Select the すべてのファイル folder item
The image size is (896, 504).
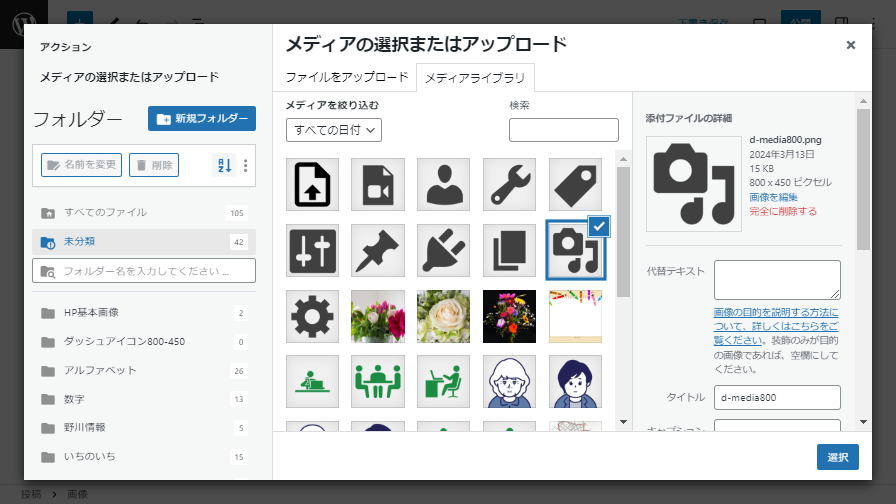click(x=105, y=213)
